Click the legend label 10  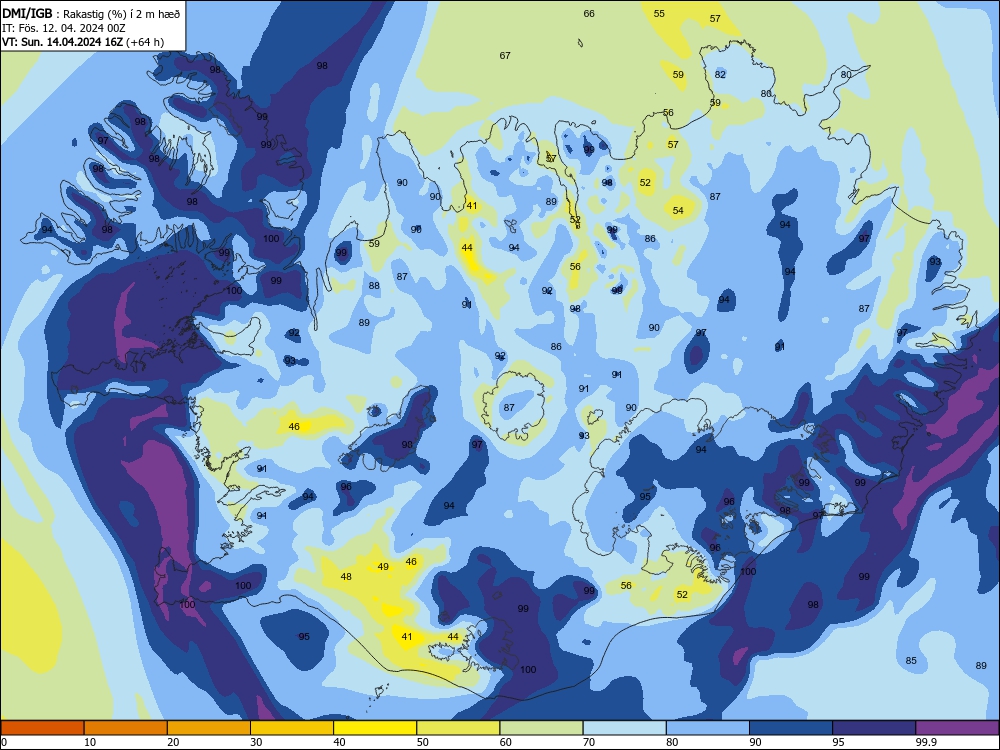click(x=90, y=742)
